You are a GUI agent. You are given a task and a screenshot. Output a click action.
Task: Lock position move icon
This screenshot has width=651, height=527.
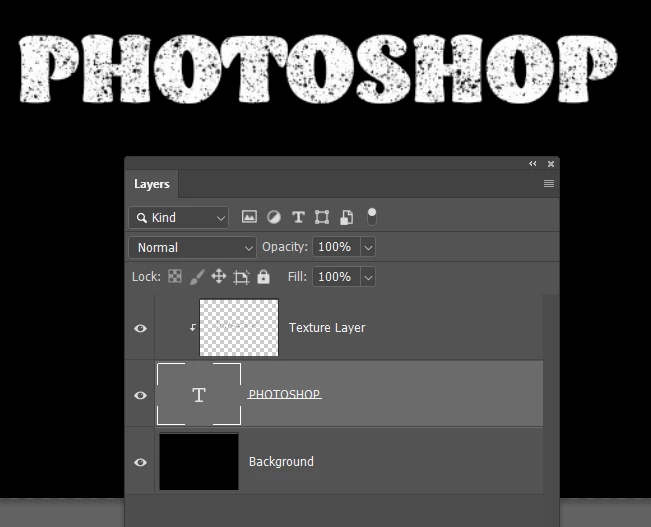point(219,276)
